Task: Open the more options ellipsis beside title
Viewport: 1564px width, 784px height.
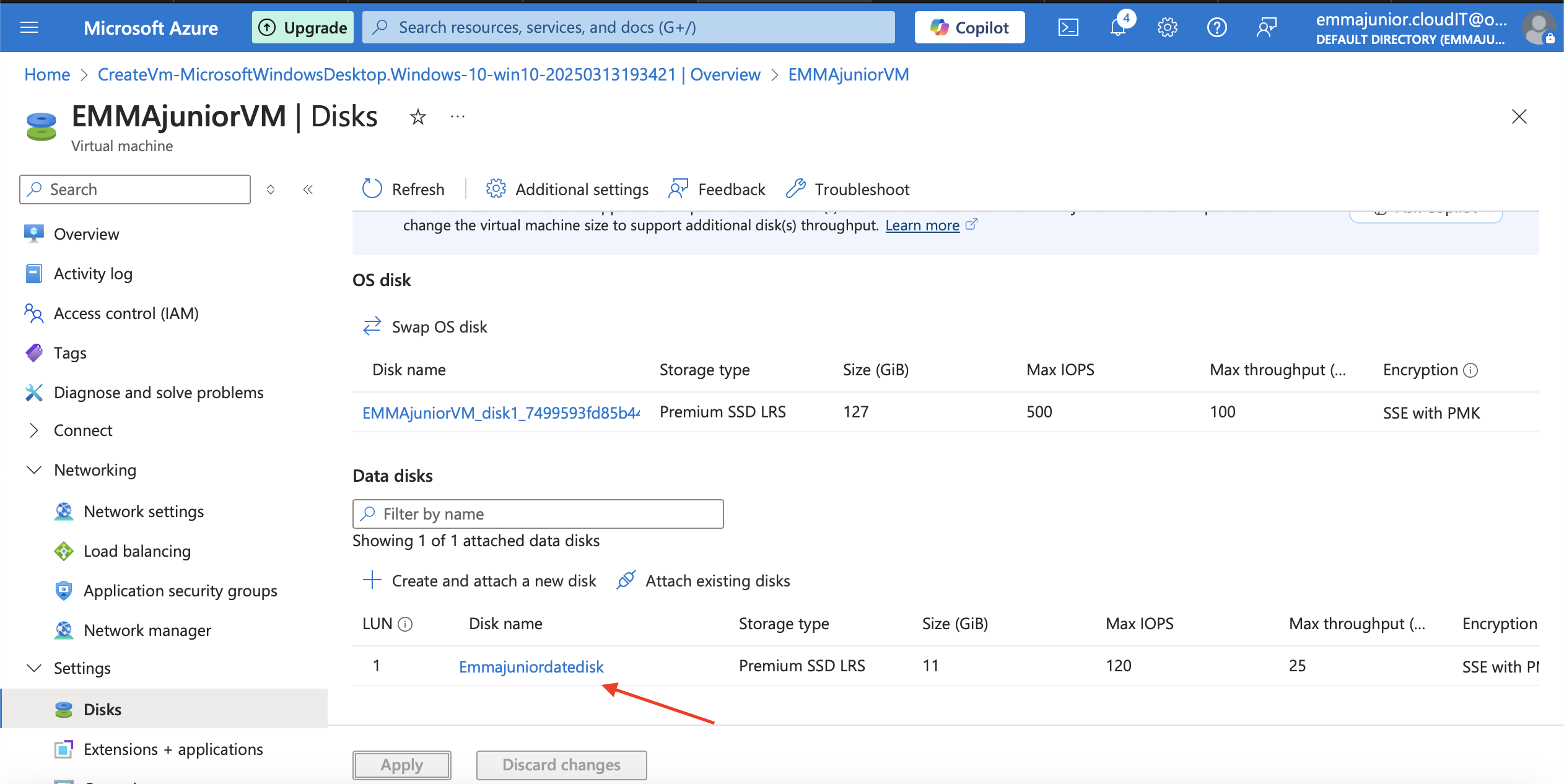Action: (x=458, y=116)
